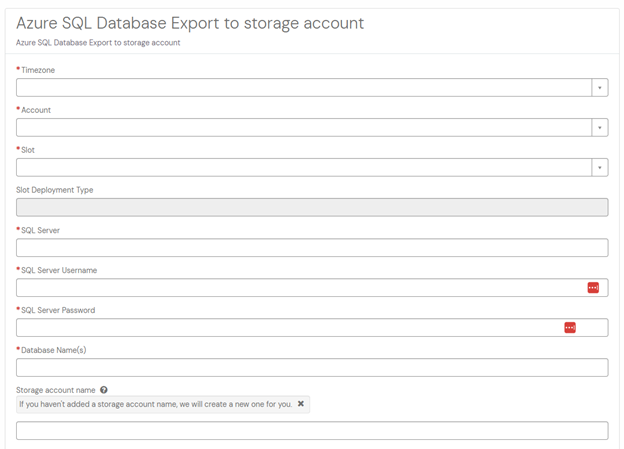Click the help icon beside Storage account name
This screenshot has width=624, height=449.
104,390
